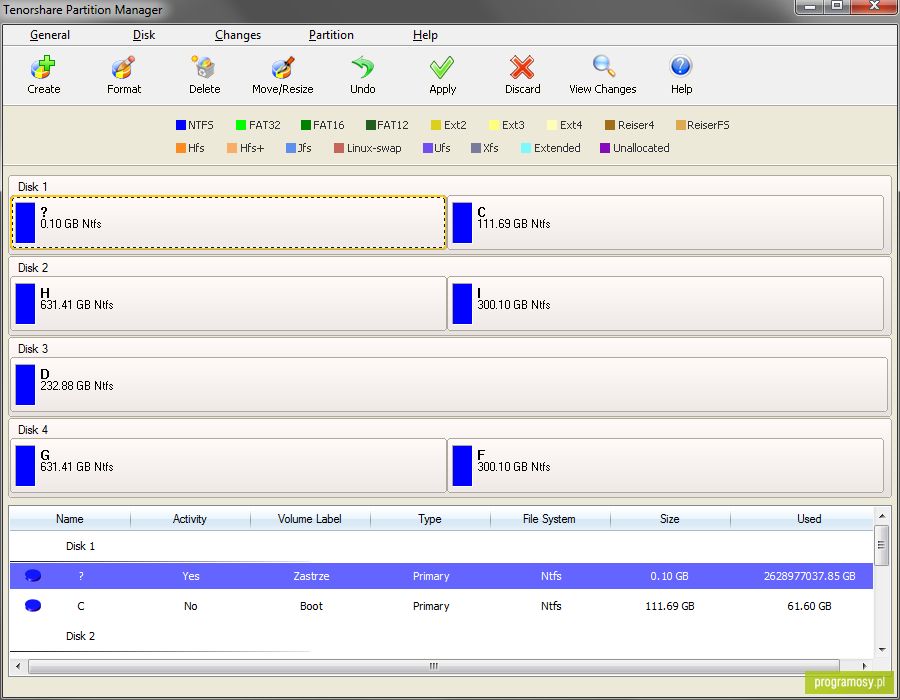Click the blue Help question icon
This screenshot has width=900, height=700.
pos(681,66)
